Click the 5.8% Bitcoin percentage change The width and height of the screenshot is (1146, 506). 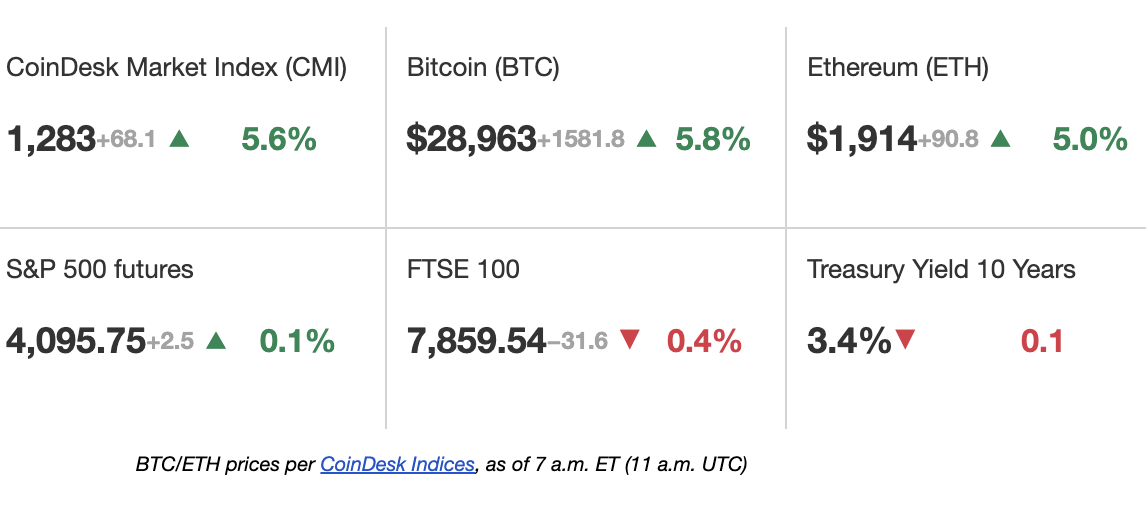click(x=713, y=139)
